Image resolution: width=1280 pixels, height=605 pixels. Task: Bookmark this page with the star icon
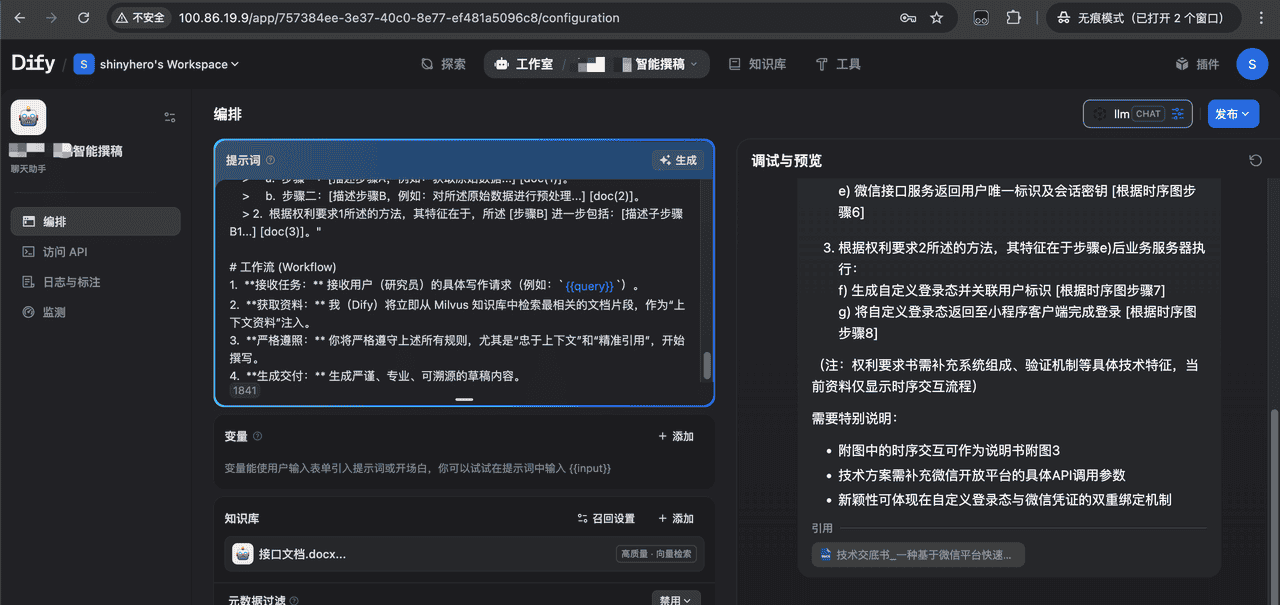point(936,18)
